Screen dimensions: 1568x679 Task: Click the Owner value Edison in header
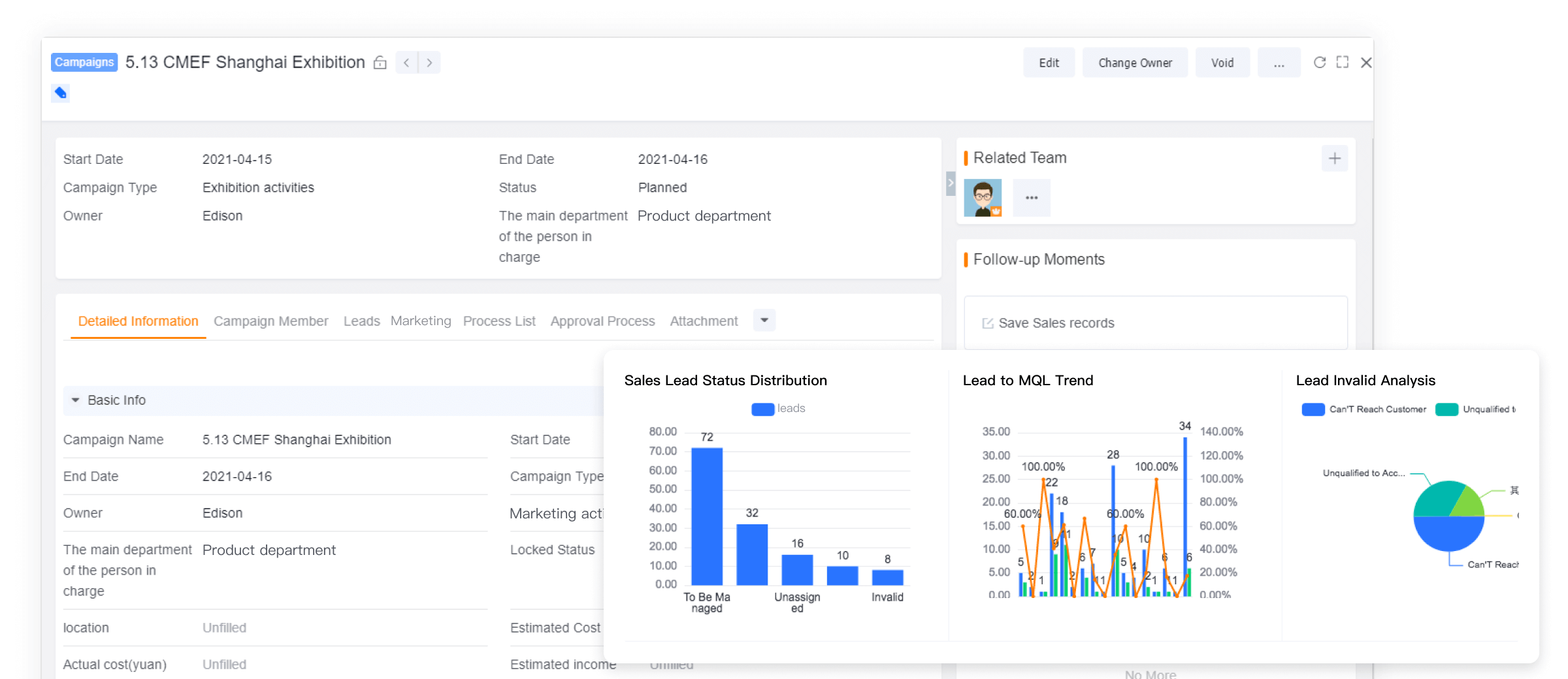pos(222,216)
